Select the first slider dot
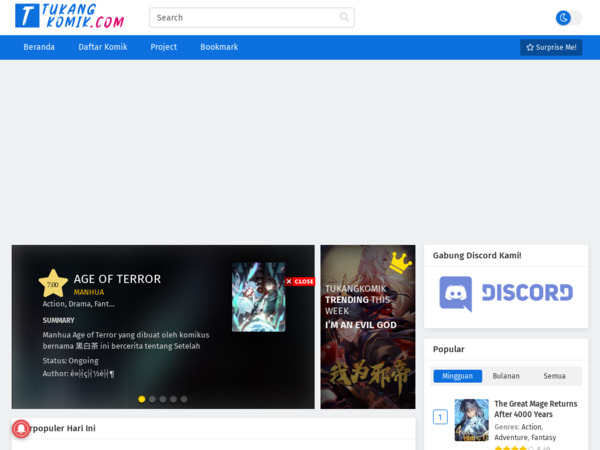Image resolution: width=600 pixels, height=450 pixels. (142, 399)
